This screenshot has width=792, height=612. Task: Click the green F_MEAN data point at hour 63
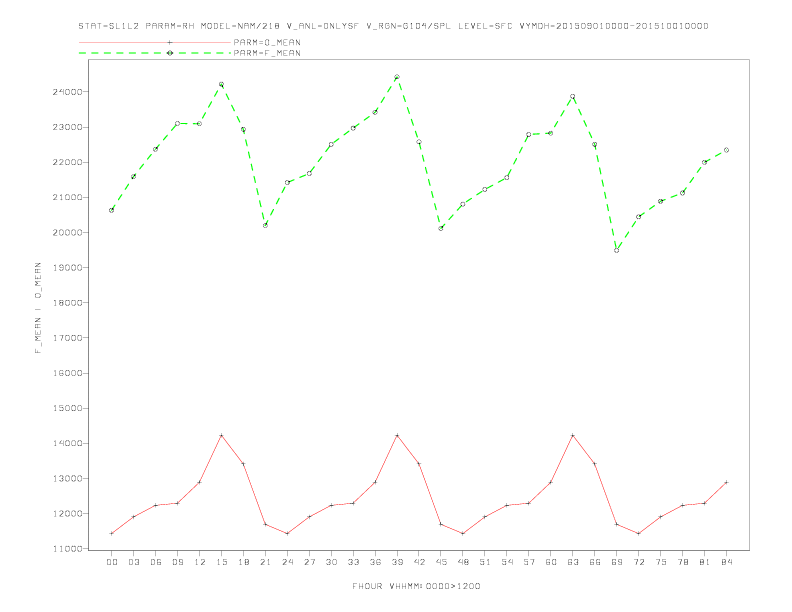[573, 96]
